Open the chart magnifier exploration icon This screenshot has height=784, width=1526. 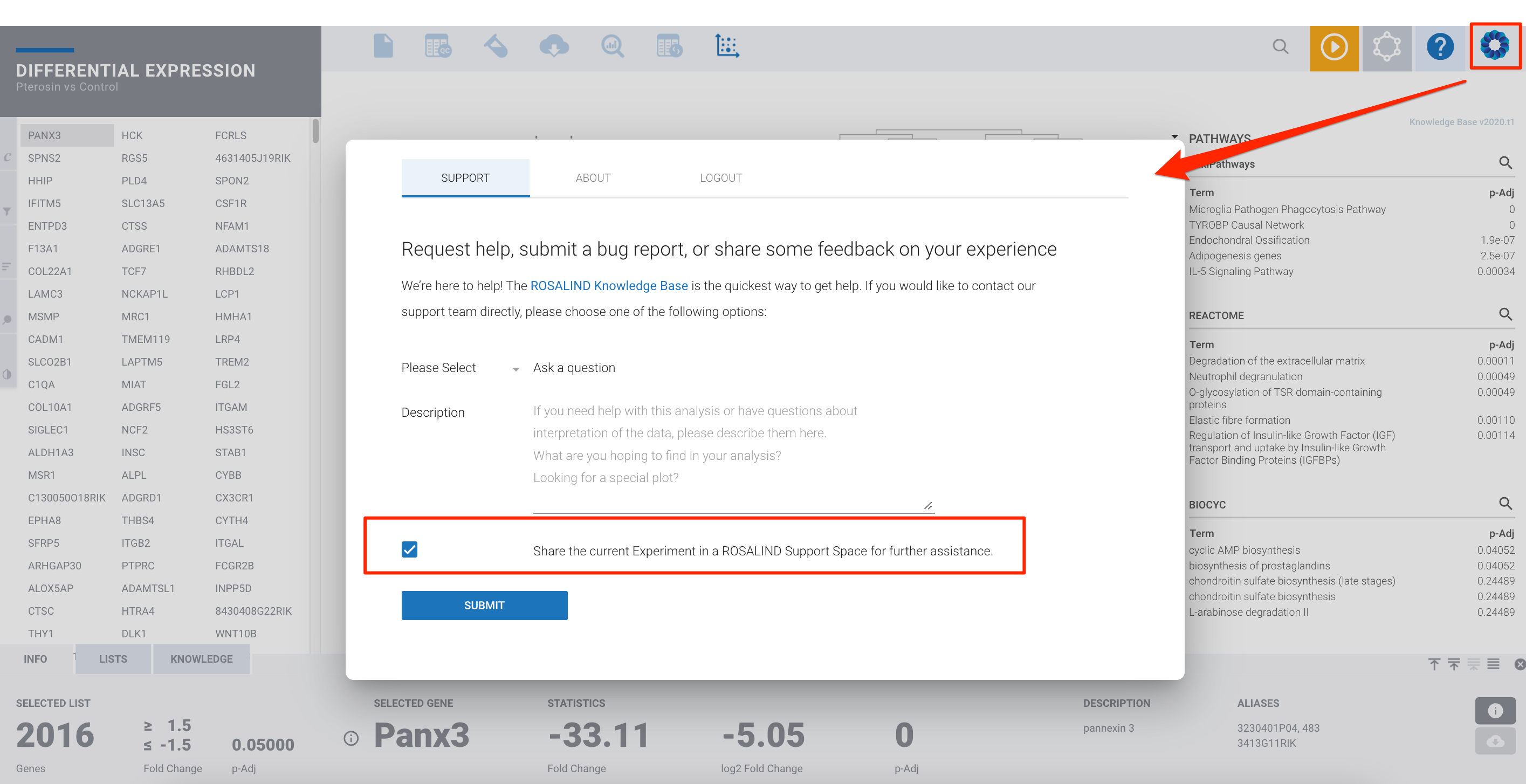(x=612, y=46)
